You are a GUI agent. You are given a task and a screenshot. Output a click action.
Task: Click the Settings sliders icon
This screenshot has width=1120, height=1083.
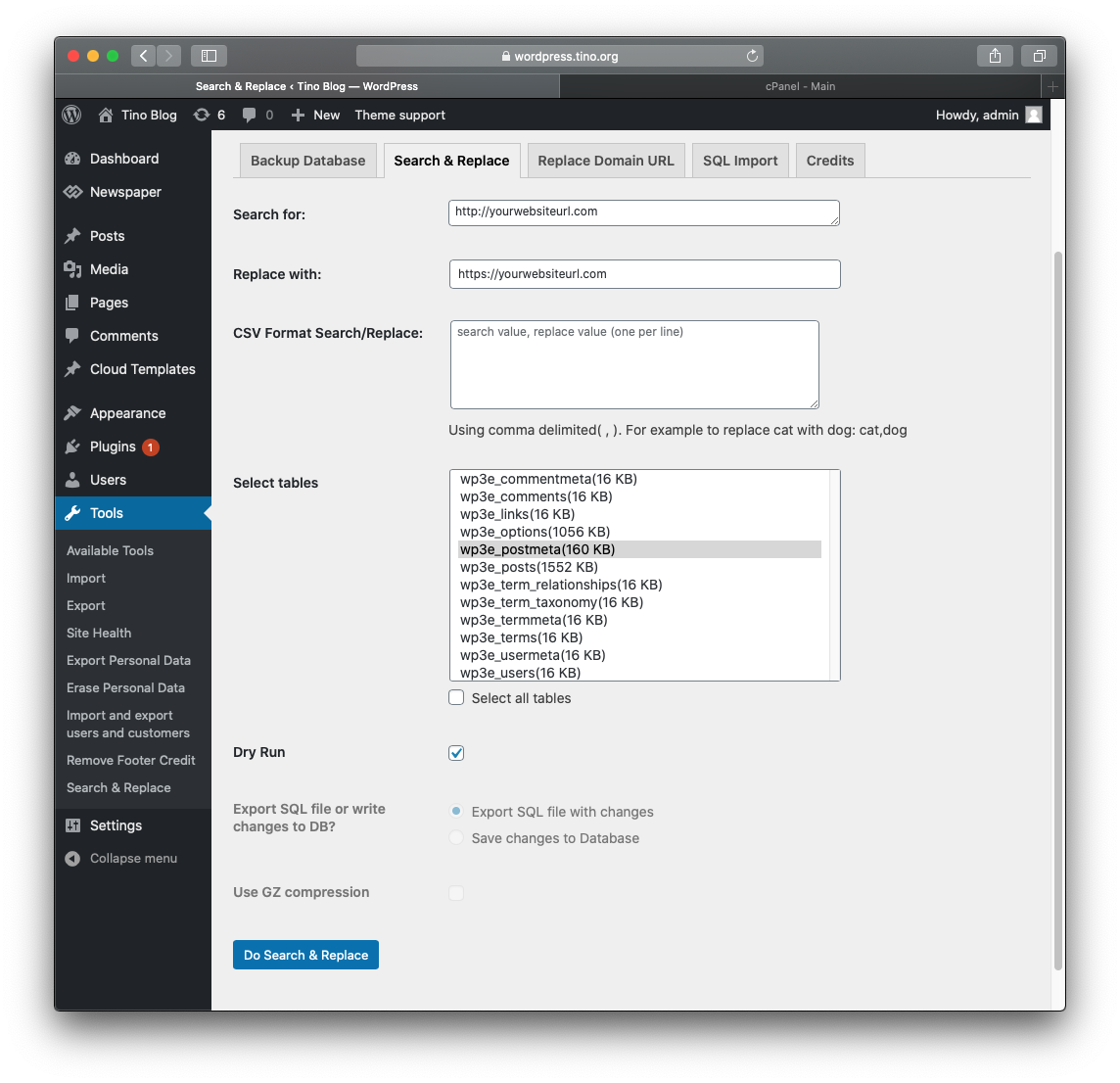pyautogui.click(x=72, y=825)
